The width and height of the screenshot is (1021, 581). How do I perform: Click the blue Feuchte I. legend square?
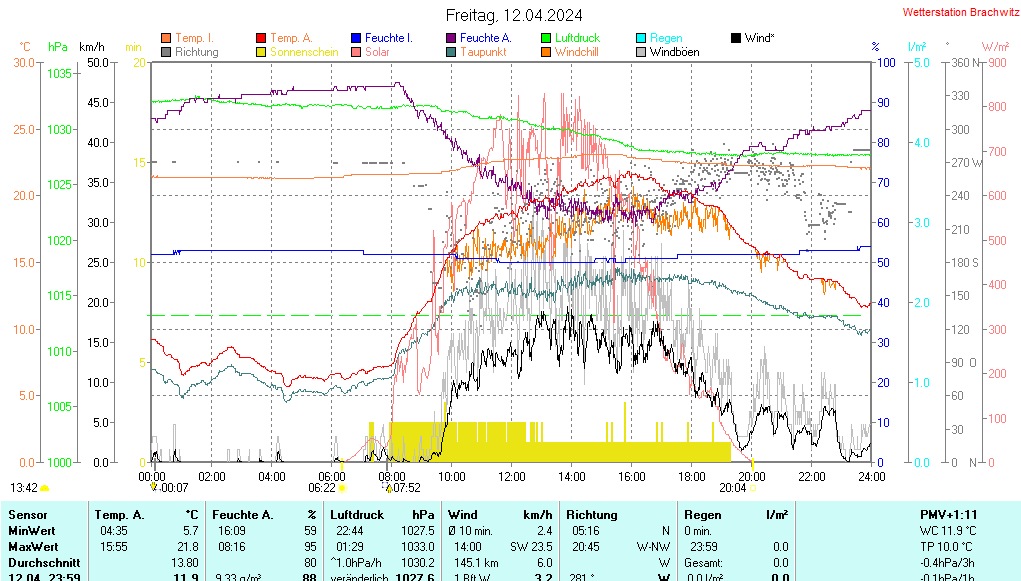[357, 38]
